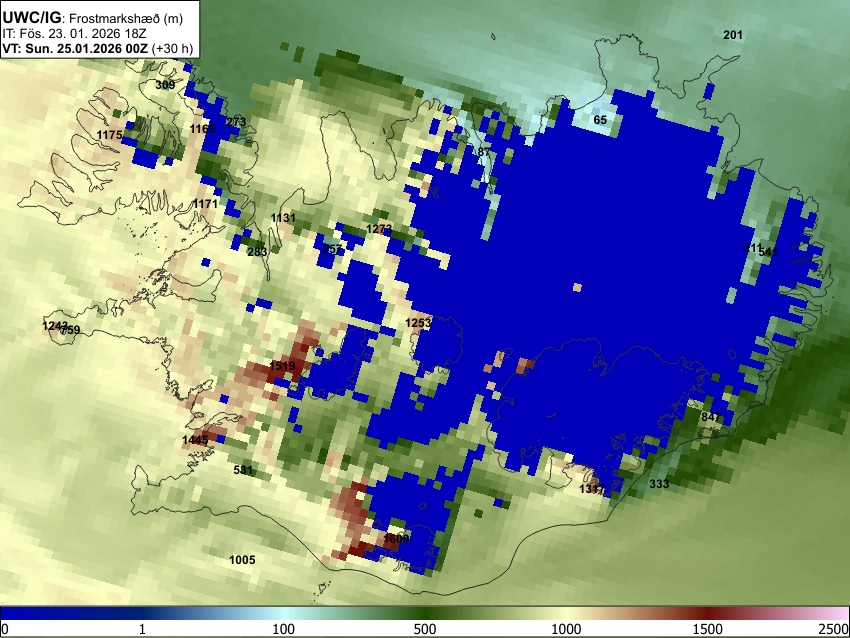Click the 1445 map value

[195, 440]
